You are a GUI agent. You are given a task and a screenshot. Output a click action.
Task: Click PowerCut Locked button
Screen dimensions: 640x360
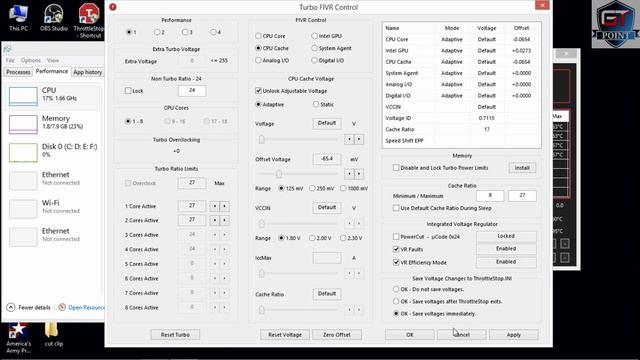(506, 236)
